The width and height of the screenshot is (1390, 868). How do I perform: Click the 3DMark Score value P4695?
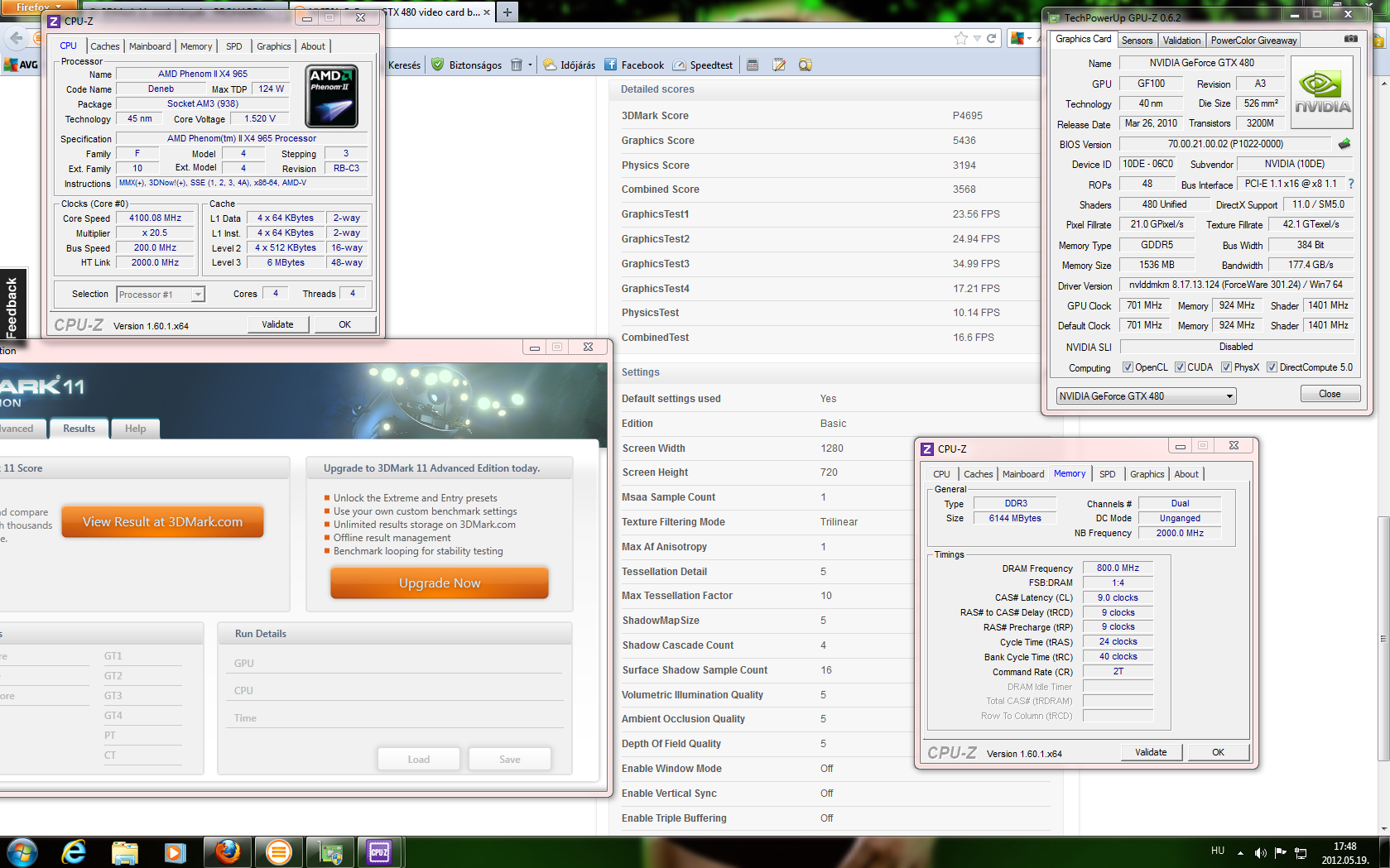pos(968,116)
